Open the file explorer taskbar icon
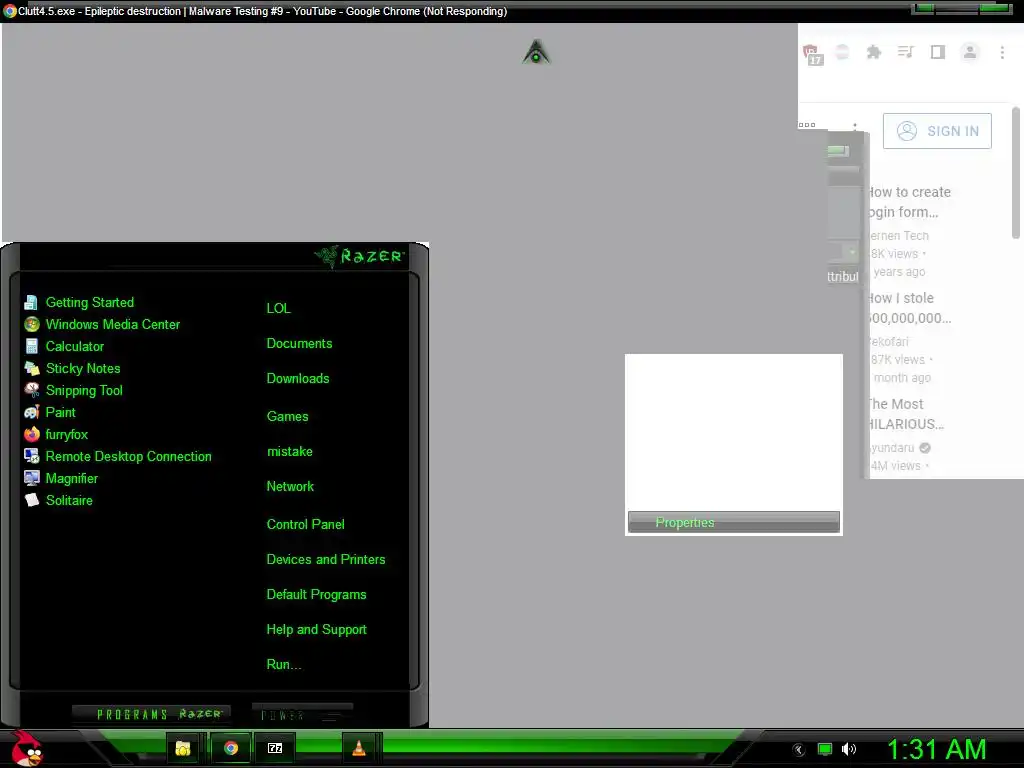This screenshot has height=768, width=1024. coord(183,748)
